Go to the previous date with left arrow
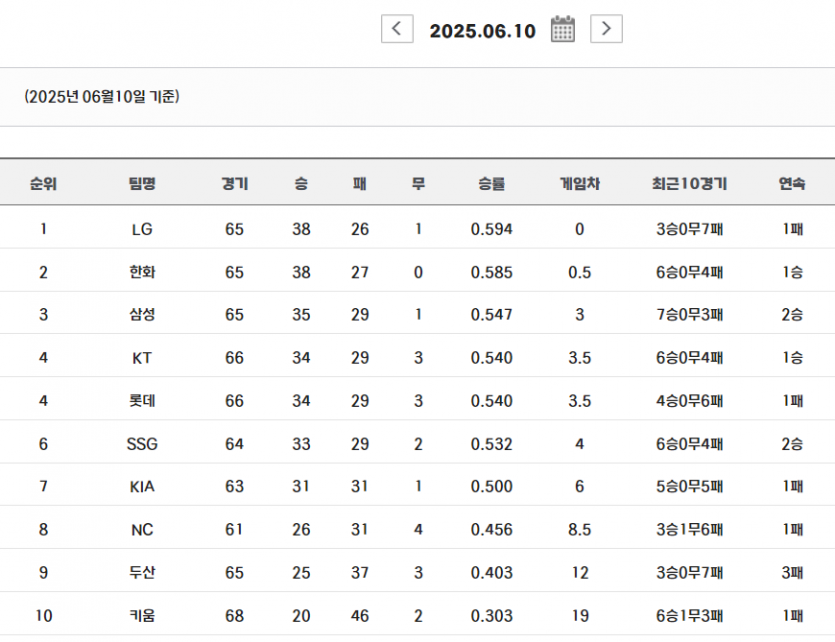 pos(397,29)
